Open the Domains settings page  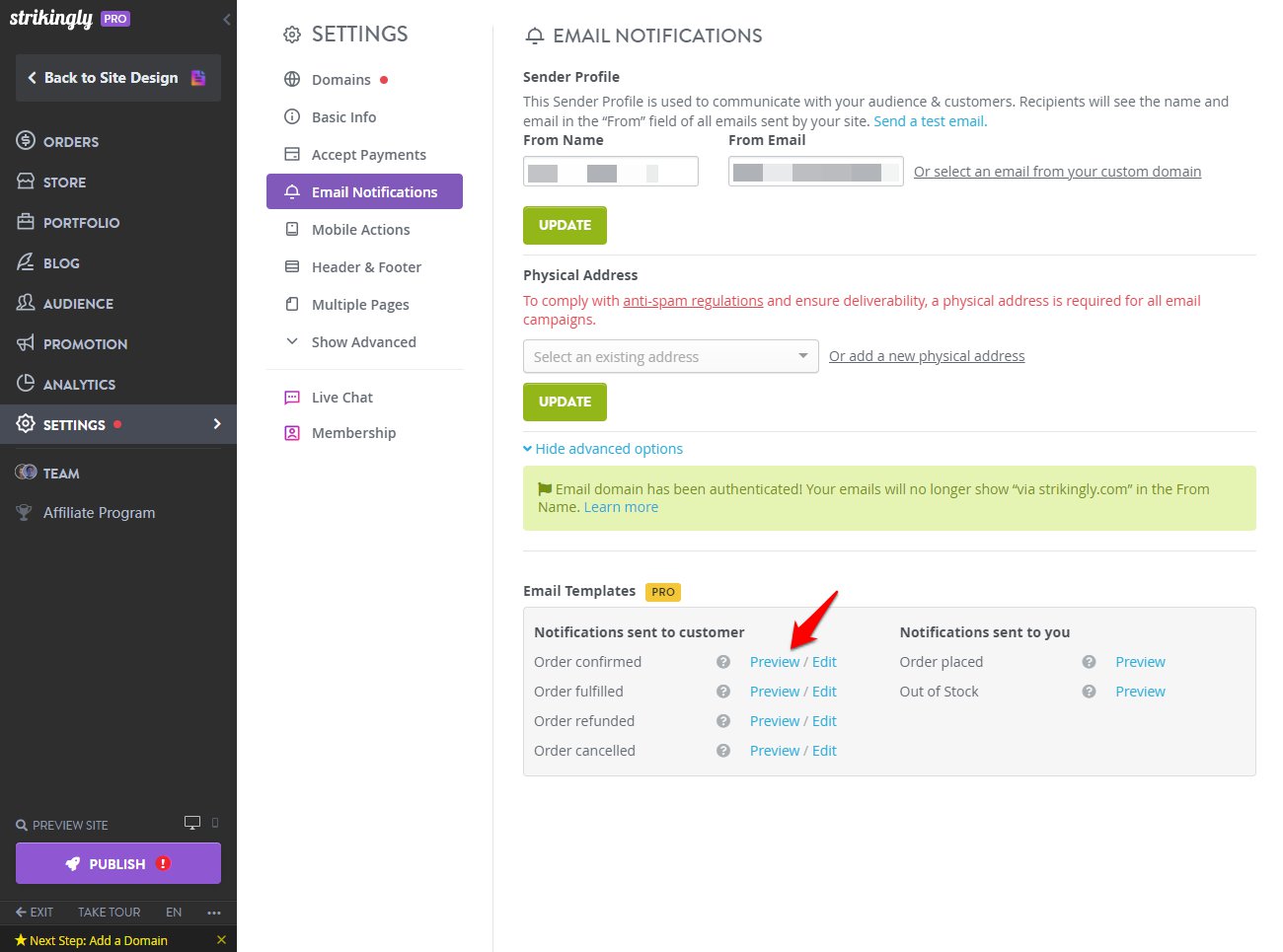point(341,80)
